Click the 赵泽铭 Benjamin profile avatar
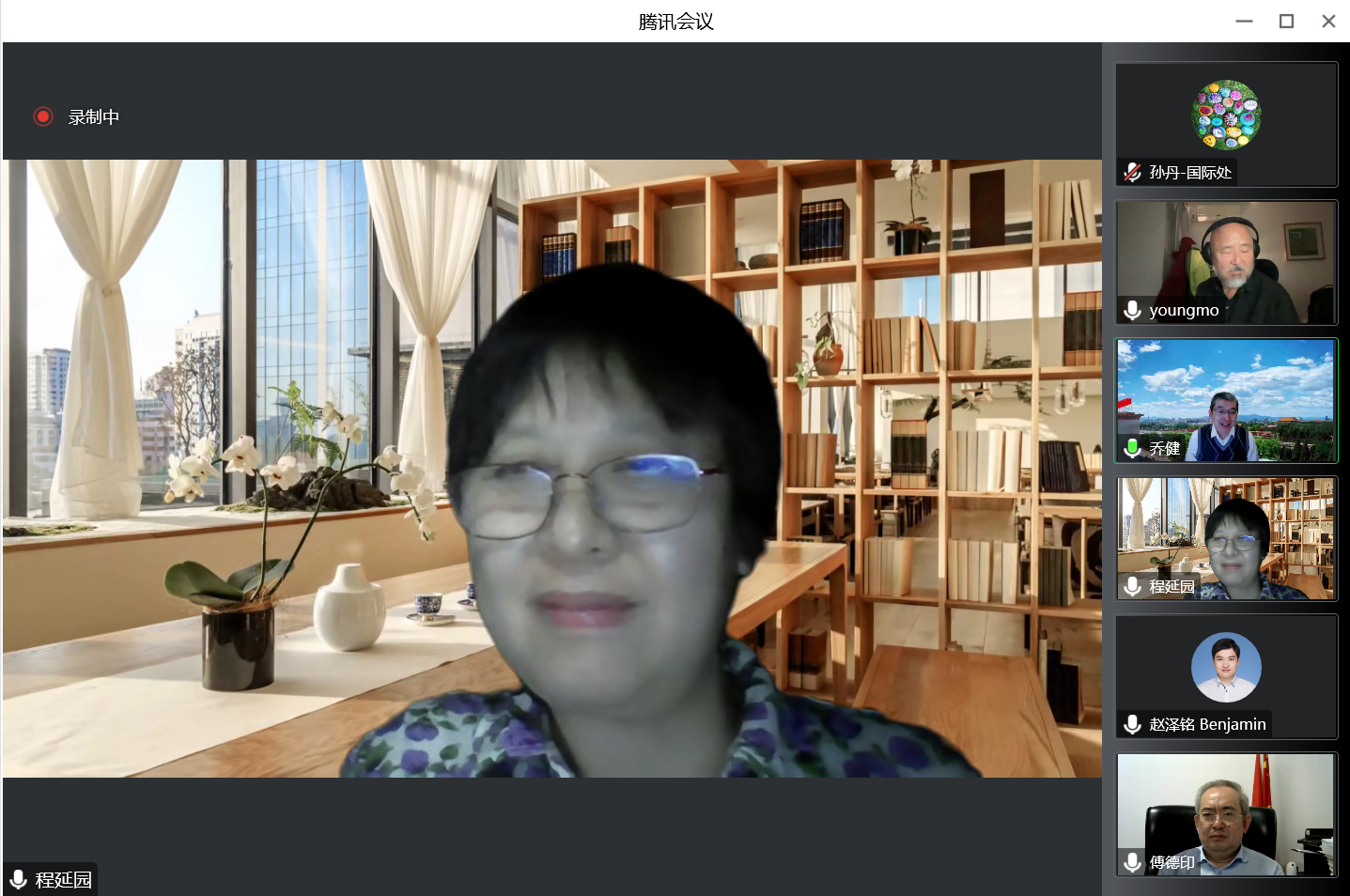The height and width of the screenshot is (896, 1350). coord(1226,667)
